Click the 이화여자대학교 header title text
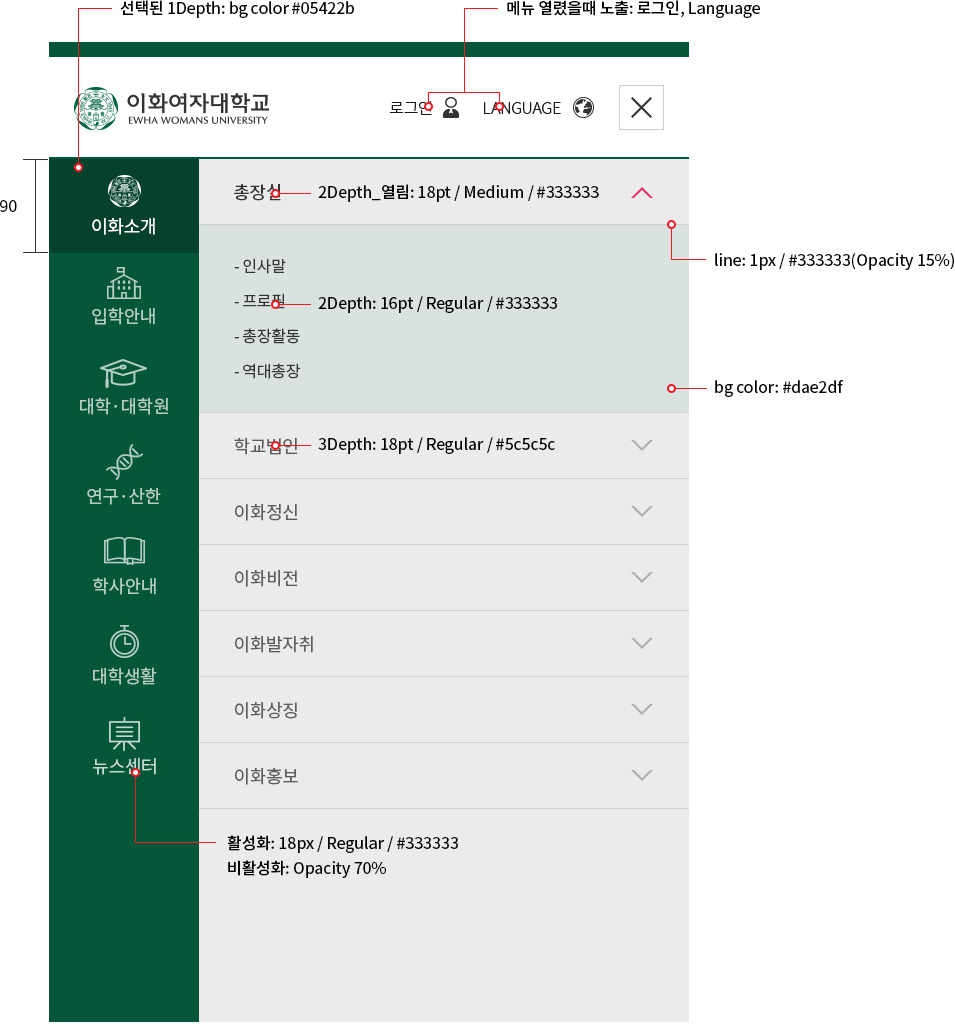 pyautogui.click(x=198, y=102)
